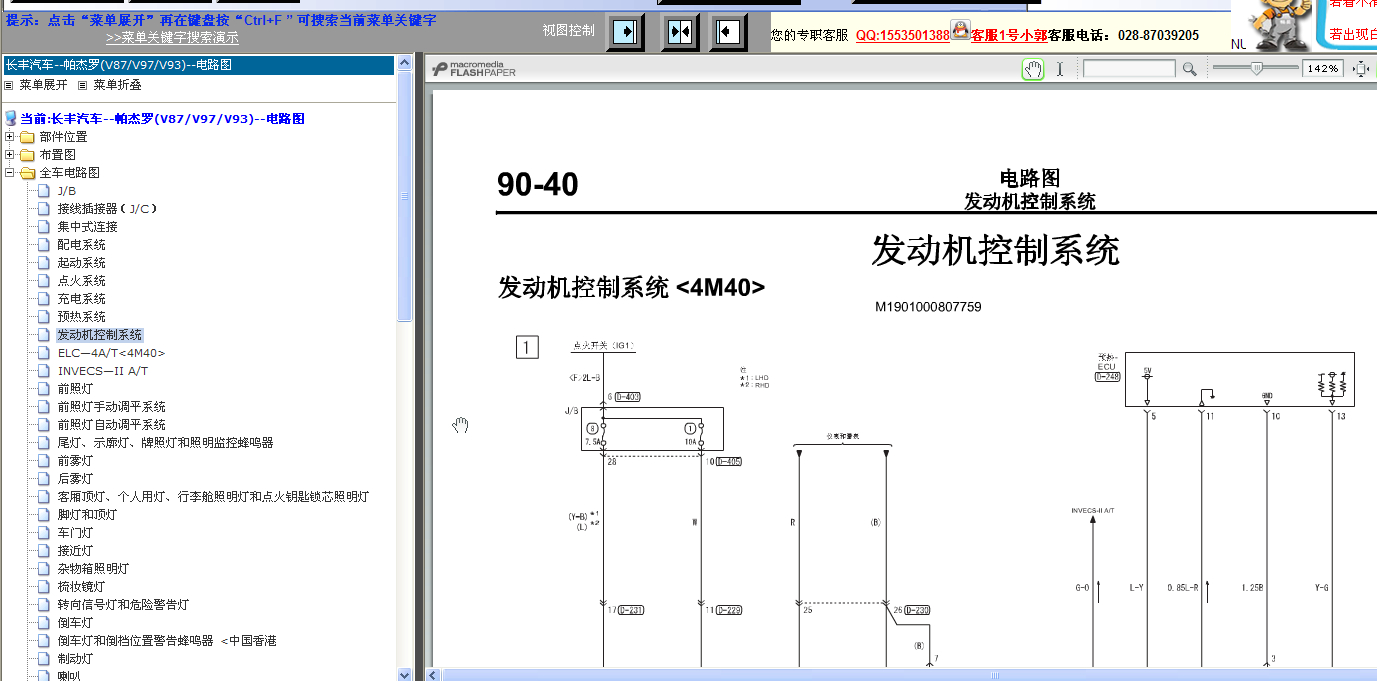This screenshot has height=681, width=1377.
Task: Expand the 布置图 tree node
Action: (10, 155)
